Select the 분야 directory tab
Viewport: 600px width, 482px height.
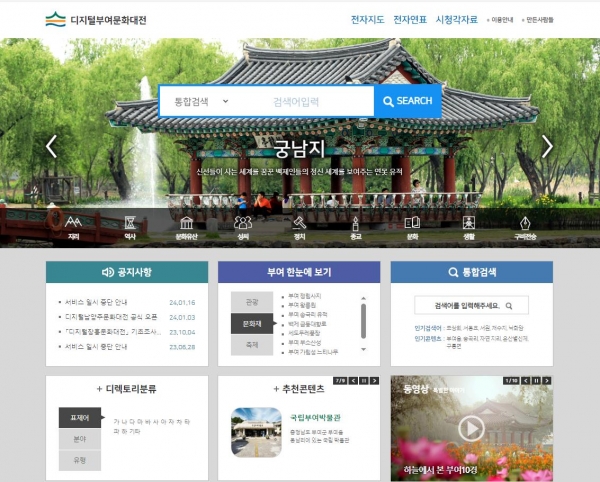pyautogui.click(x=79, y=439)
